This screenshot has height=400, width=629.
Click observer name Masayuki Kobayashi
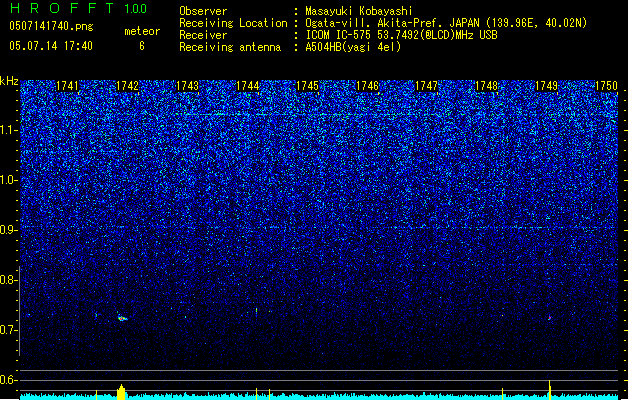359,11
